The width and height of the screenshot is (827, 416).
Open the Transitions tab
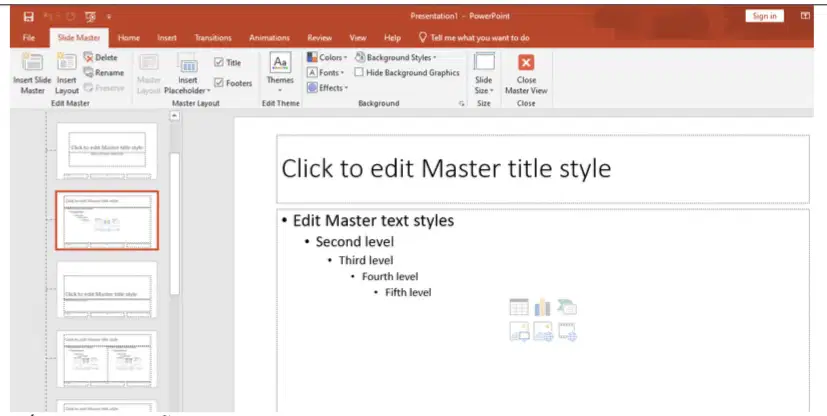[x=213, y=38]
